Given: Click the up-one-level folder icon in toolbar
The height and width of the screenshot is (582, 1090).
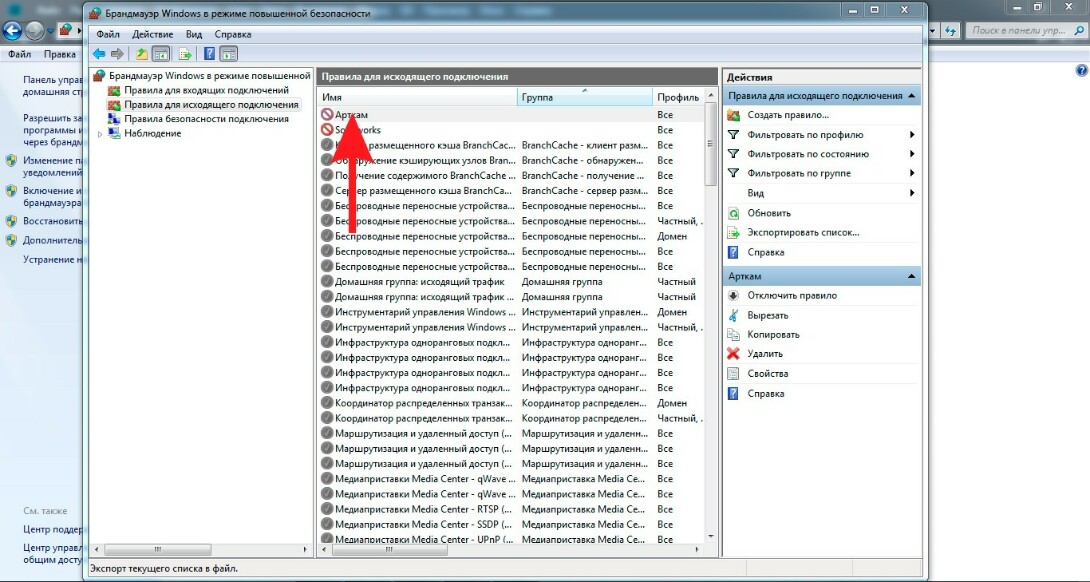Looking at the screenshot, I should pos(142,54).
